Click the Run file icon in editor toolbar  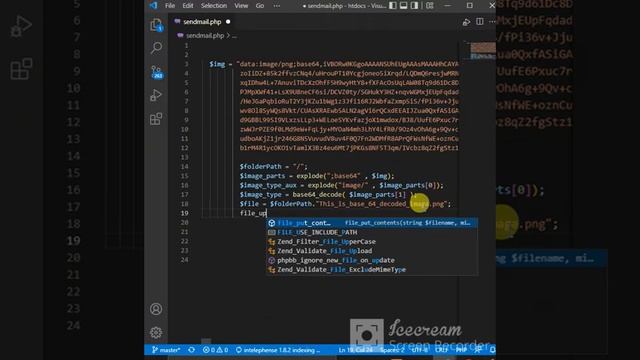[x=466, y=22]
